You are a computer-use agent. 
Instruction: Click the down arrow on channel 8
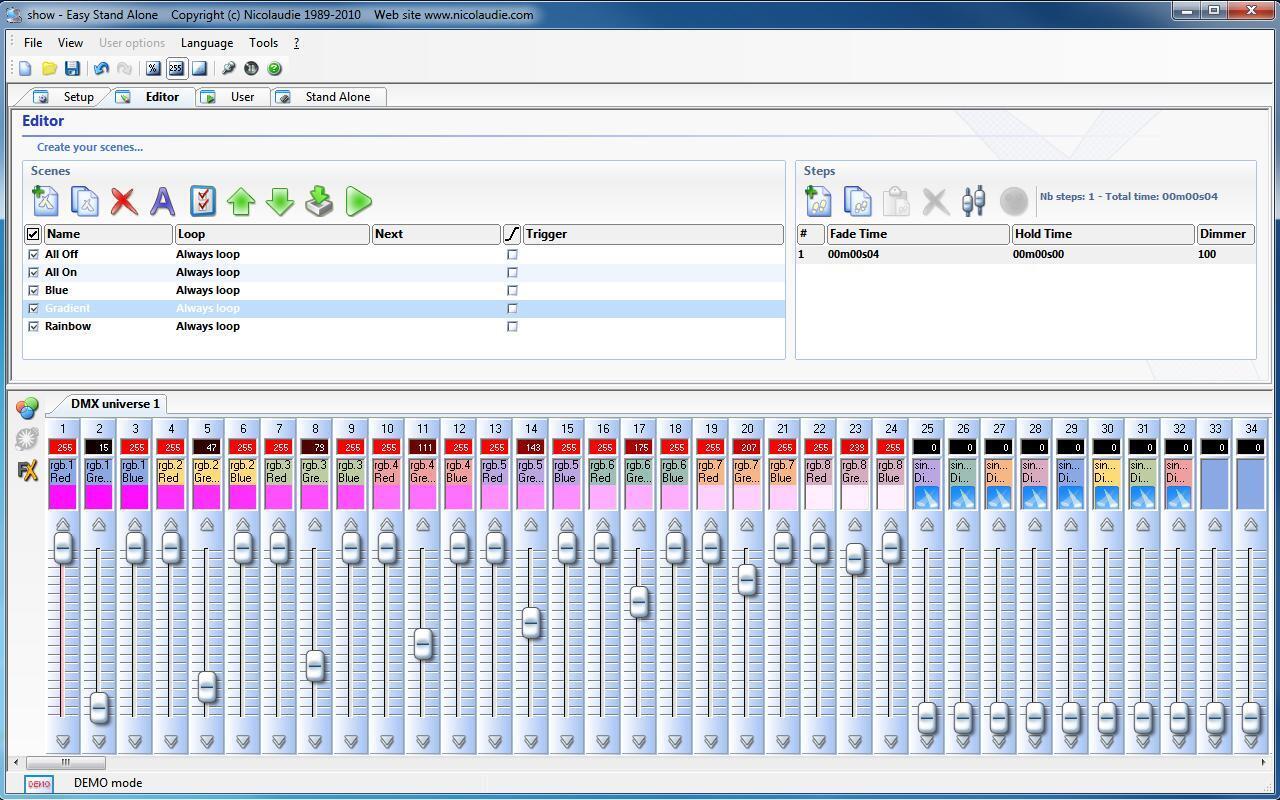tap(315, 741)
